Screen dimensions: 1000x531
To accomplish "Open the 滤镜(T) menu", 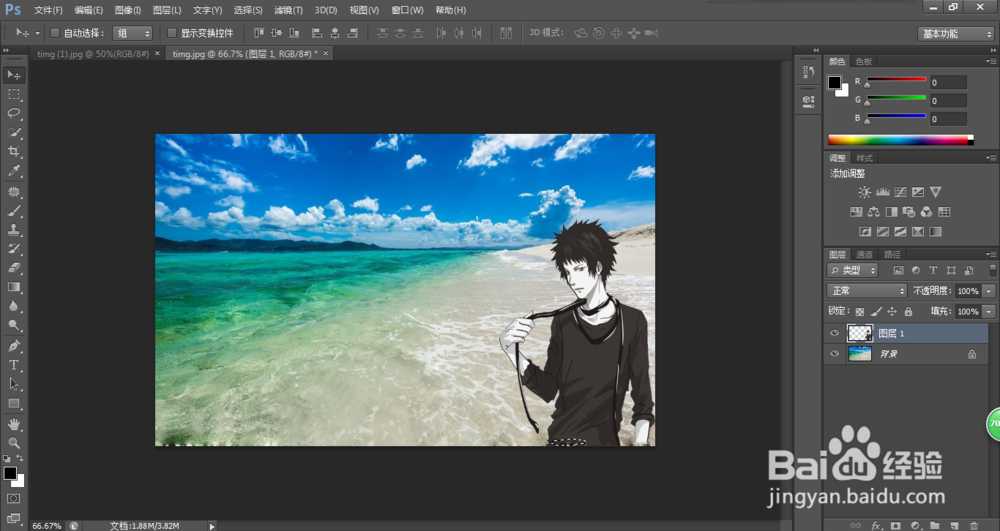I will click(288, 10).
